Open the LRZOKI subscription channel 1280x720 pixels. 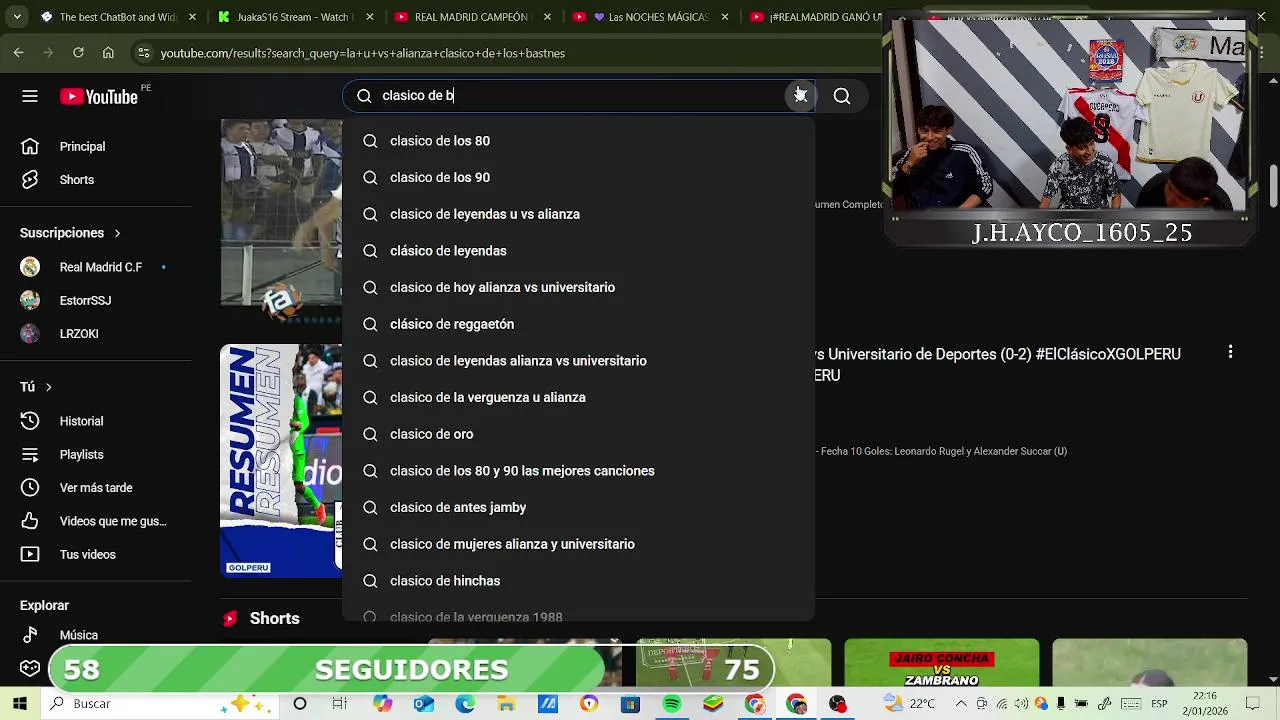coord(79,334)
